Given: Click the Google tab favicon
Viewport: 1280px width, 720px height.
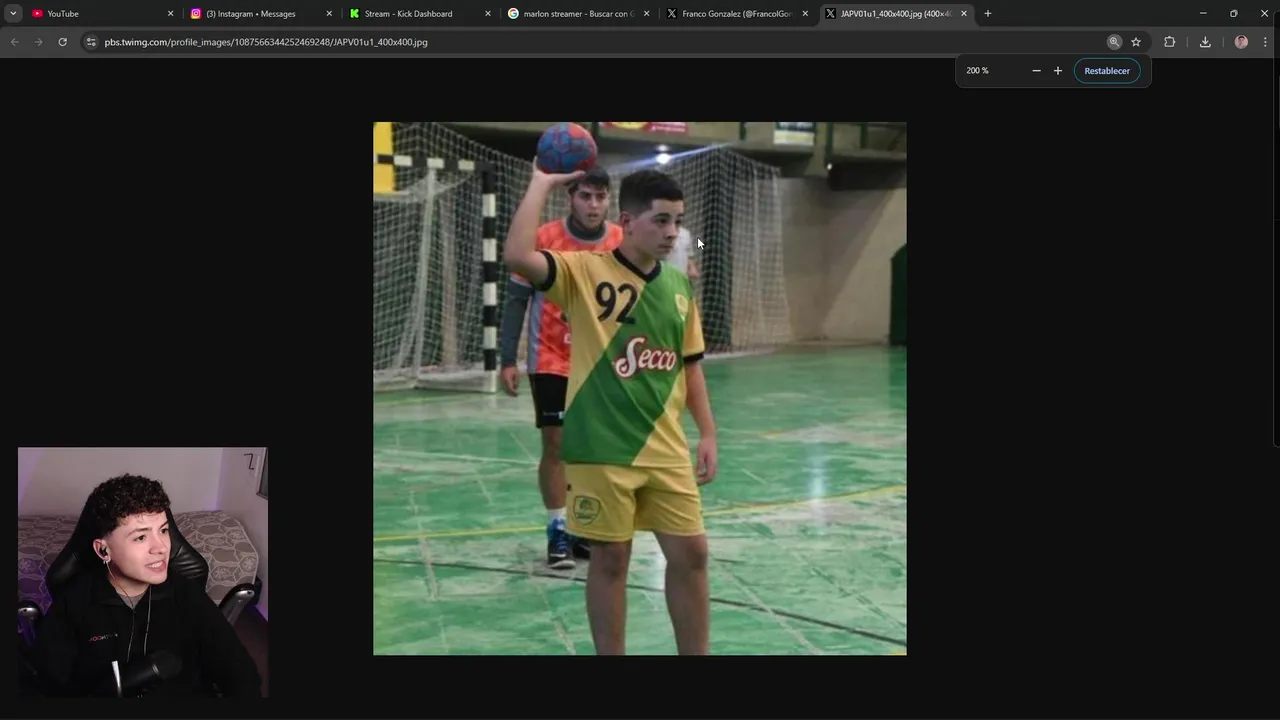Looking at the screenshot, I should (x=513, y=13).
